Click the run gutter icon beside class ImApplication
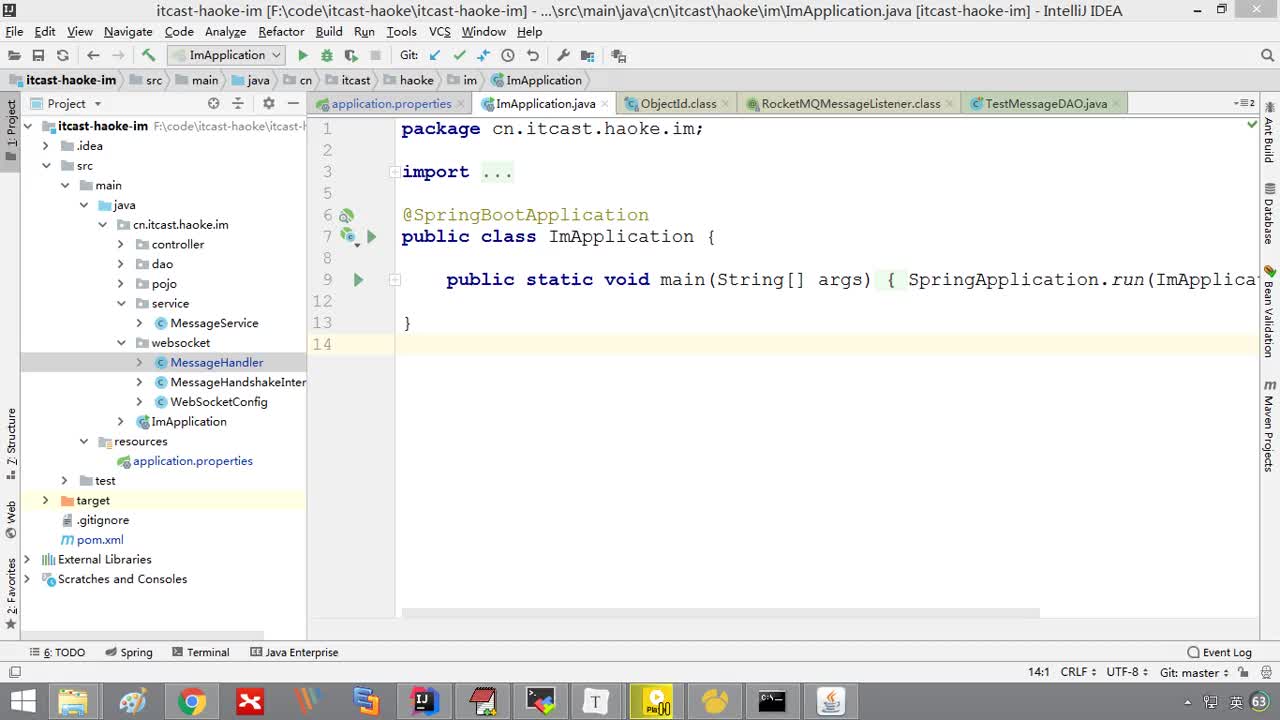Screen dimensions: 1280x720 point(371,237)
